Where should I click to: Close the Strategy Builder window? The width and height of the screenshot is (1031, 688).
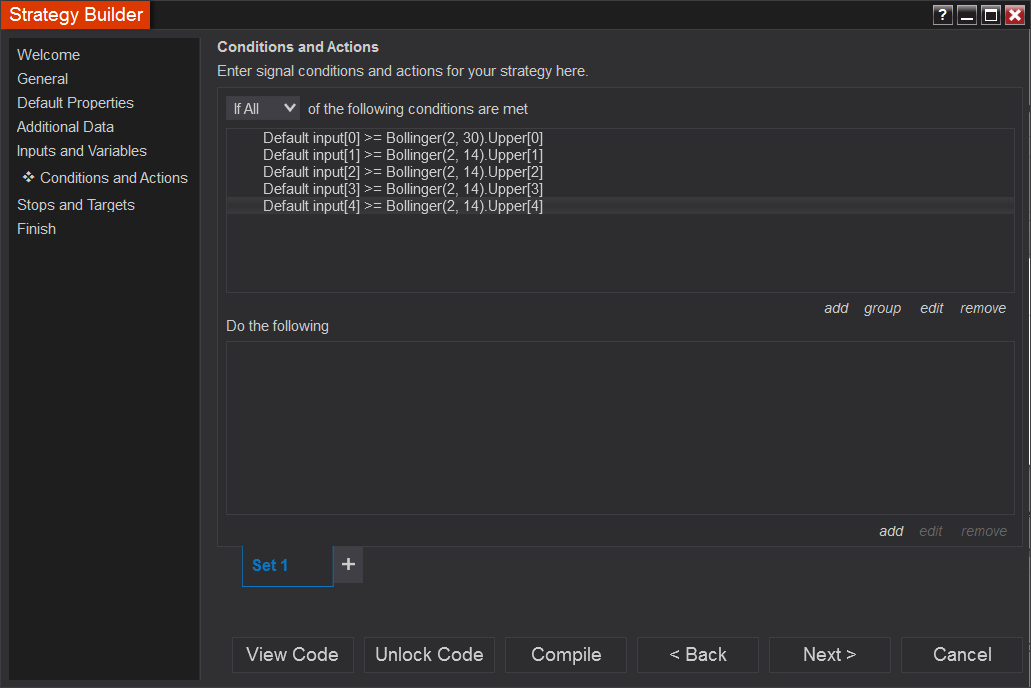click(x=1015, y=15)
